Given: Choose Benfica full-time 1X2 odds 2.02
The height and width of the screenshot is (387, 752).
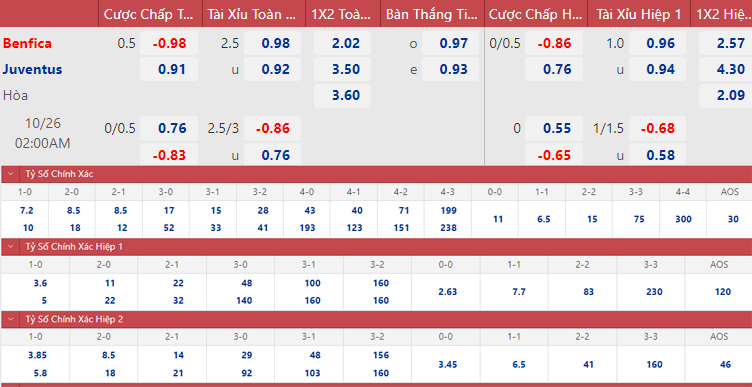Looking at the screenshot, I should pos(342,44).
